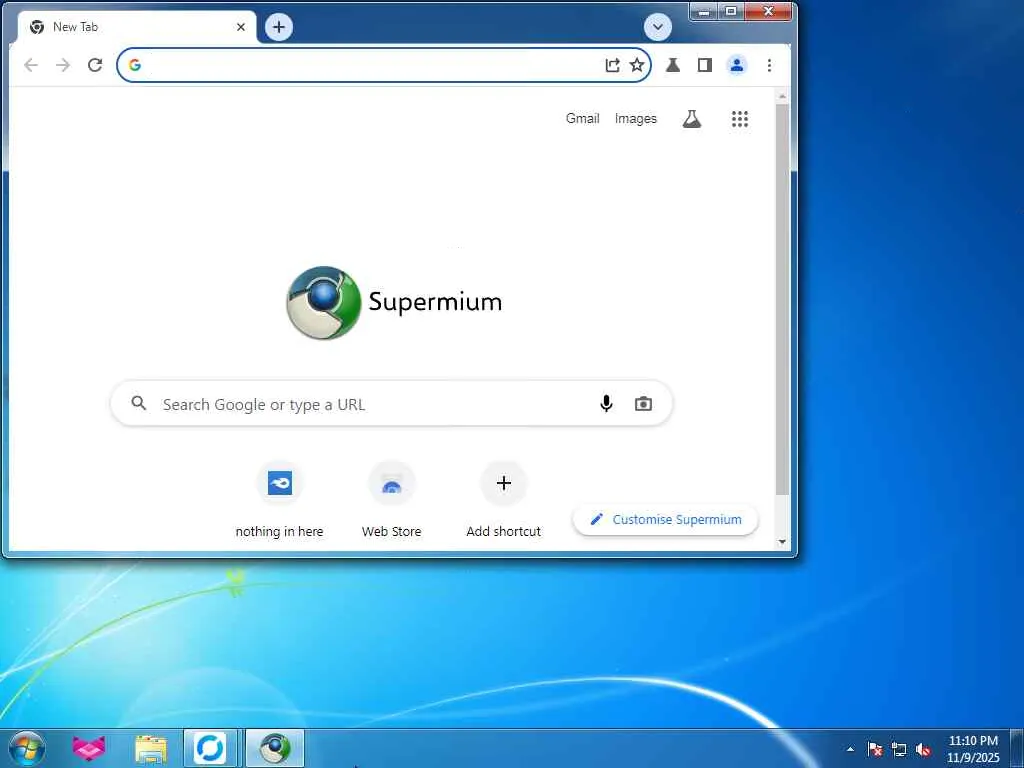This screenshot has height=768, width=1024.
Task: Open the three-dot browser menu
Action: coord(769,65)
